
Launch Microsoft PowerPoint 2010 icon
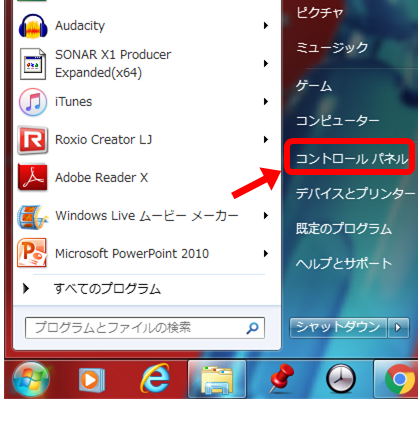pos(32,253)
